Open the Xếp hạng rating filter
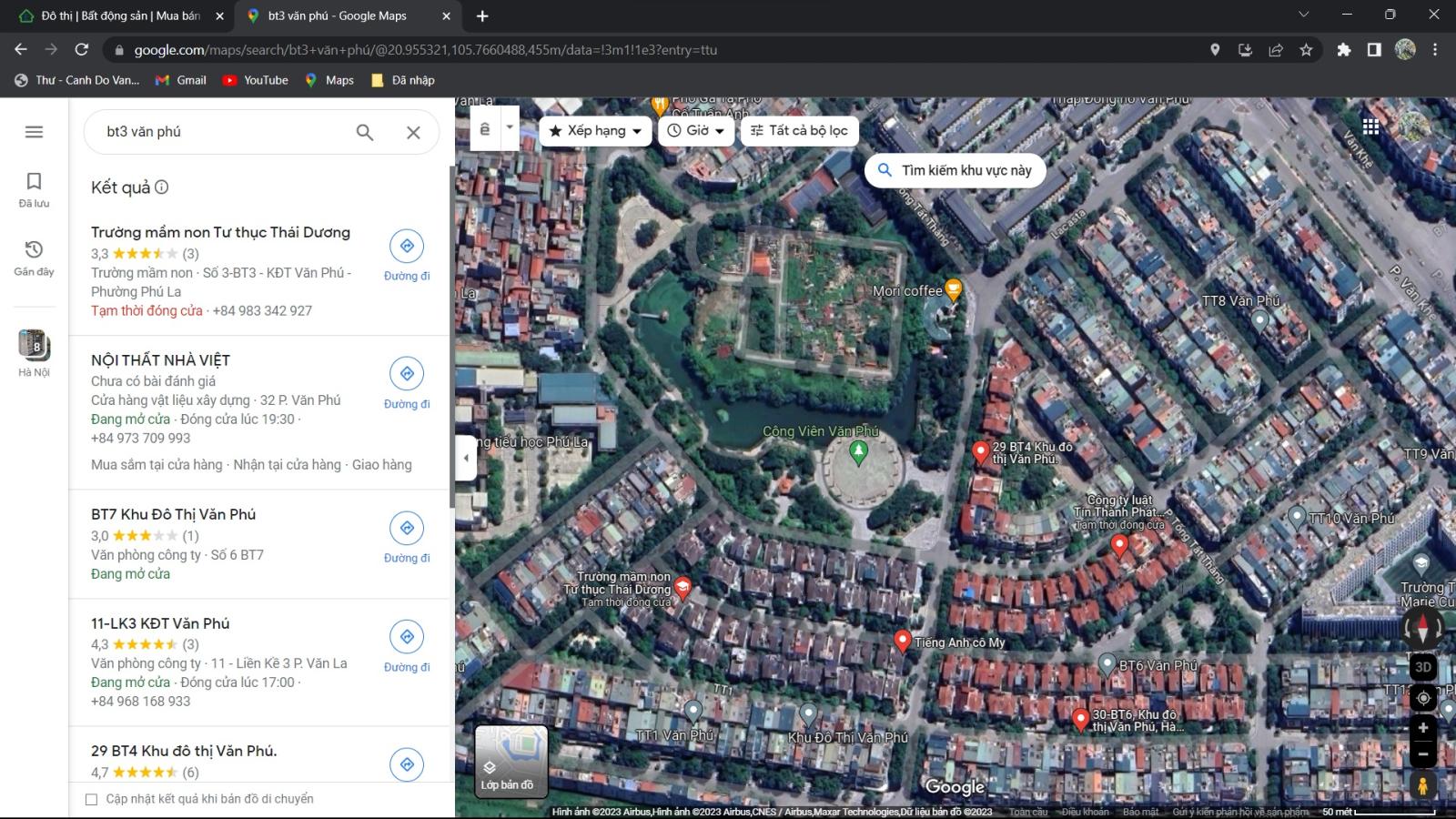 tap(596, 130)
